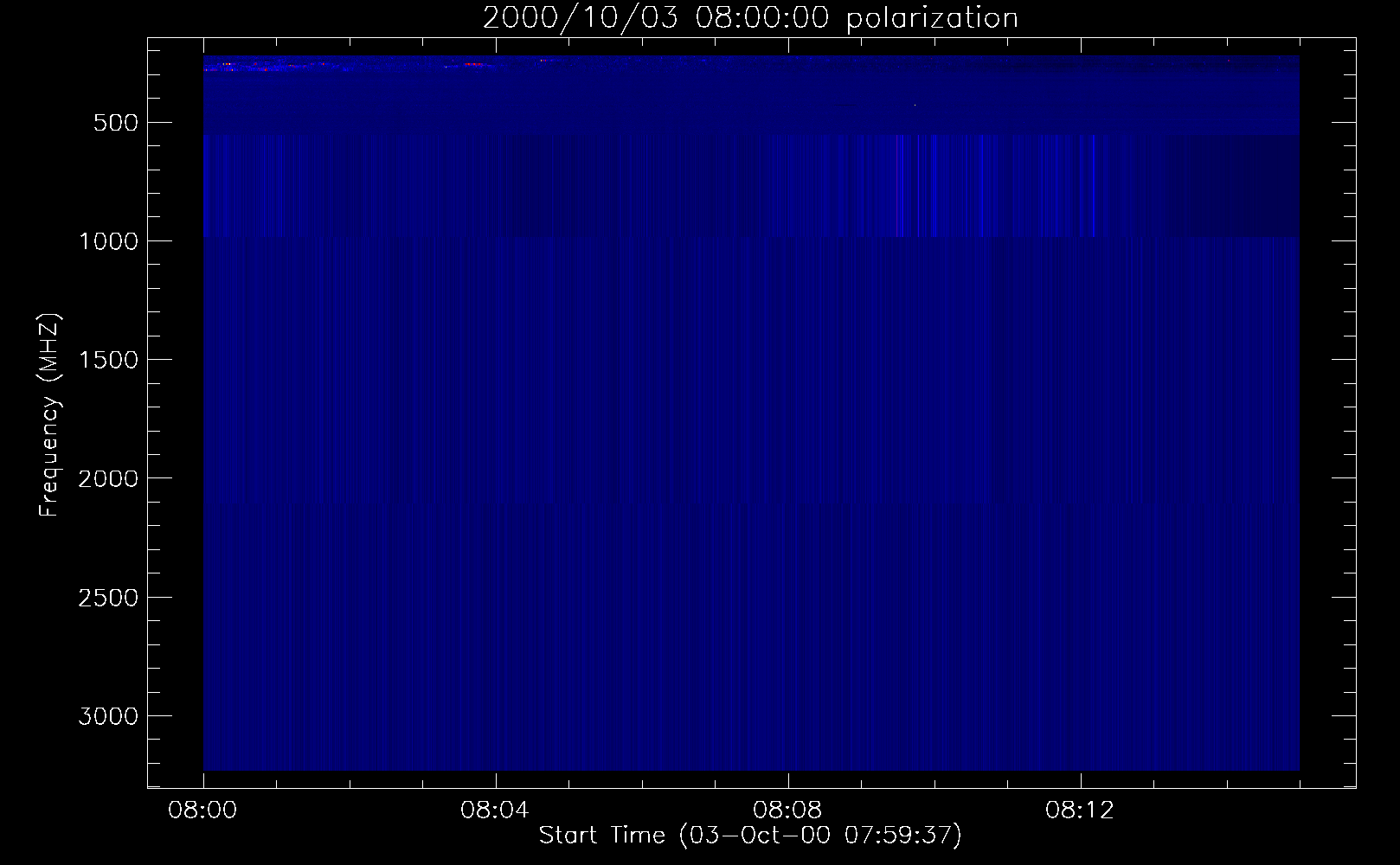Click the 500 frequency tick label

[116, 123]
